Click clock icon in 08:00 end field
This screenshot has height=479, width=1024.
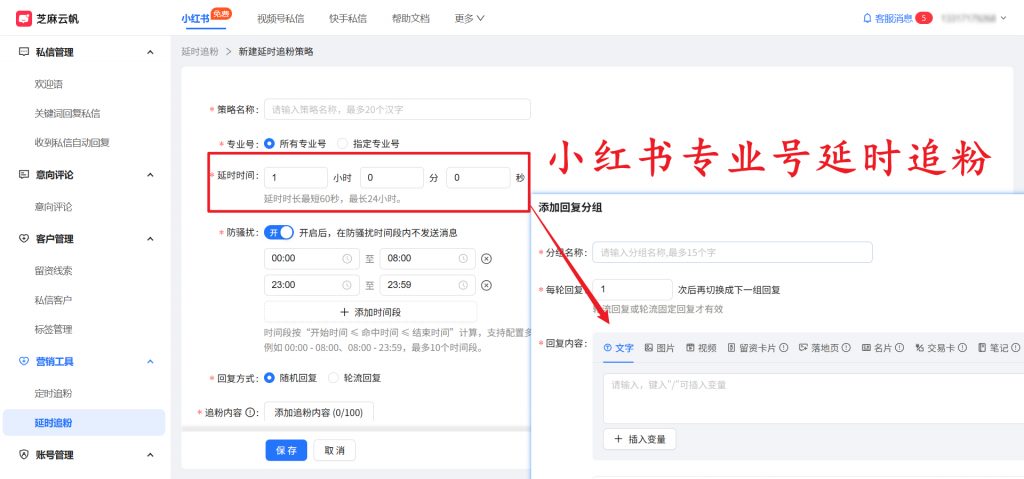463,259
